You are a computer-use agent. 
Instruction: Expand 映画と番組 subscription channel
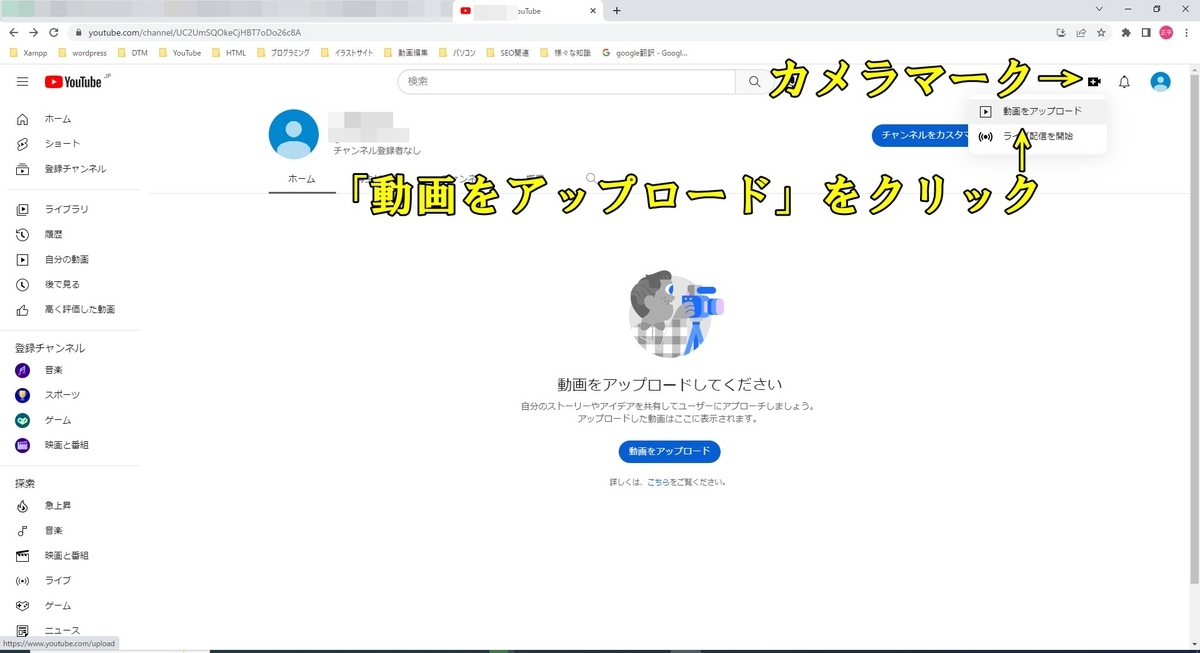pyautogui.click(x=65, y=445)
